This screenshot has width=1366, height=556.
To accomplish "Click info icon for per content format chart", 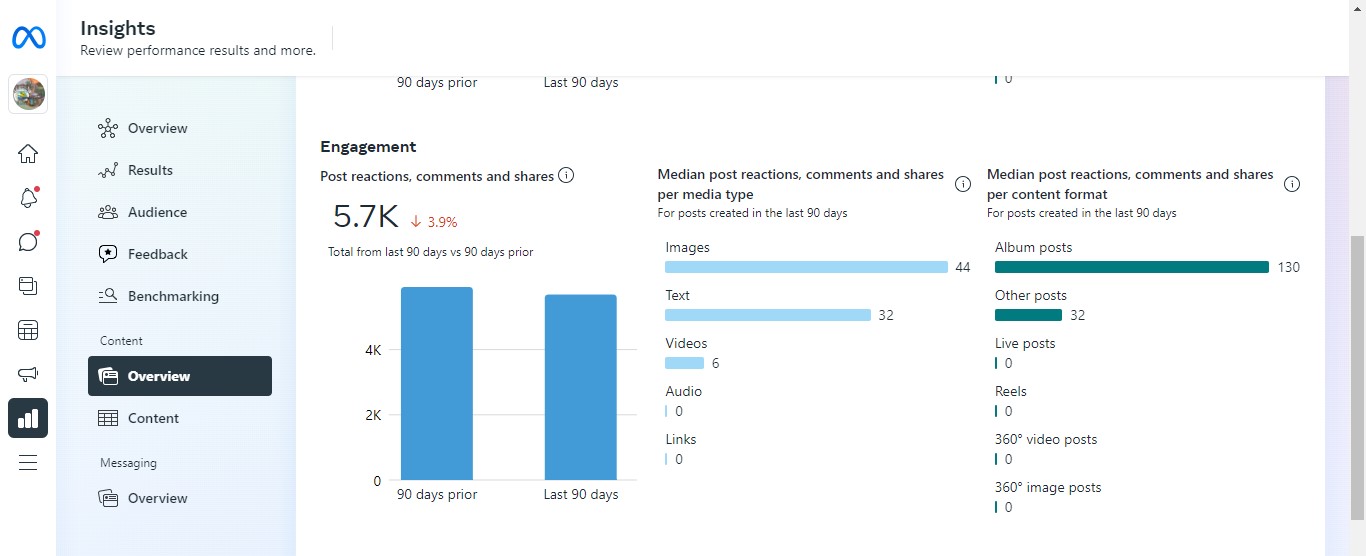I will [x=1292, y=184].
